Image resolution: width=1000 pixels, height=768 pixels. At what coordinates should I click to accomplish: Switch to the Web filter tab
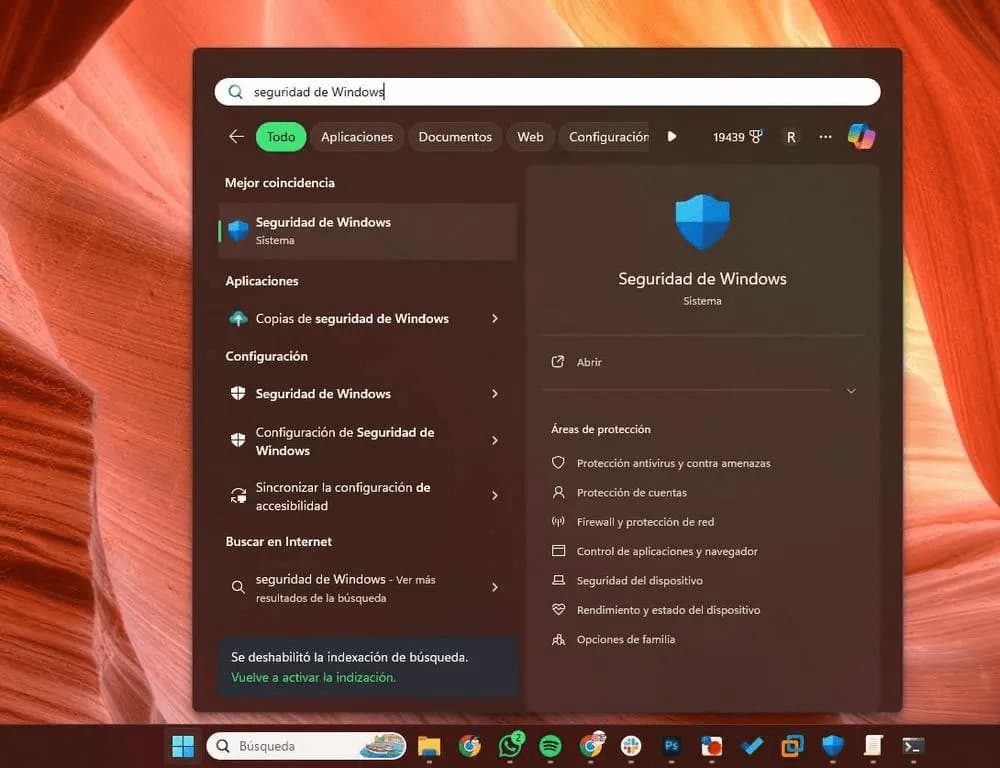531,137
